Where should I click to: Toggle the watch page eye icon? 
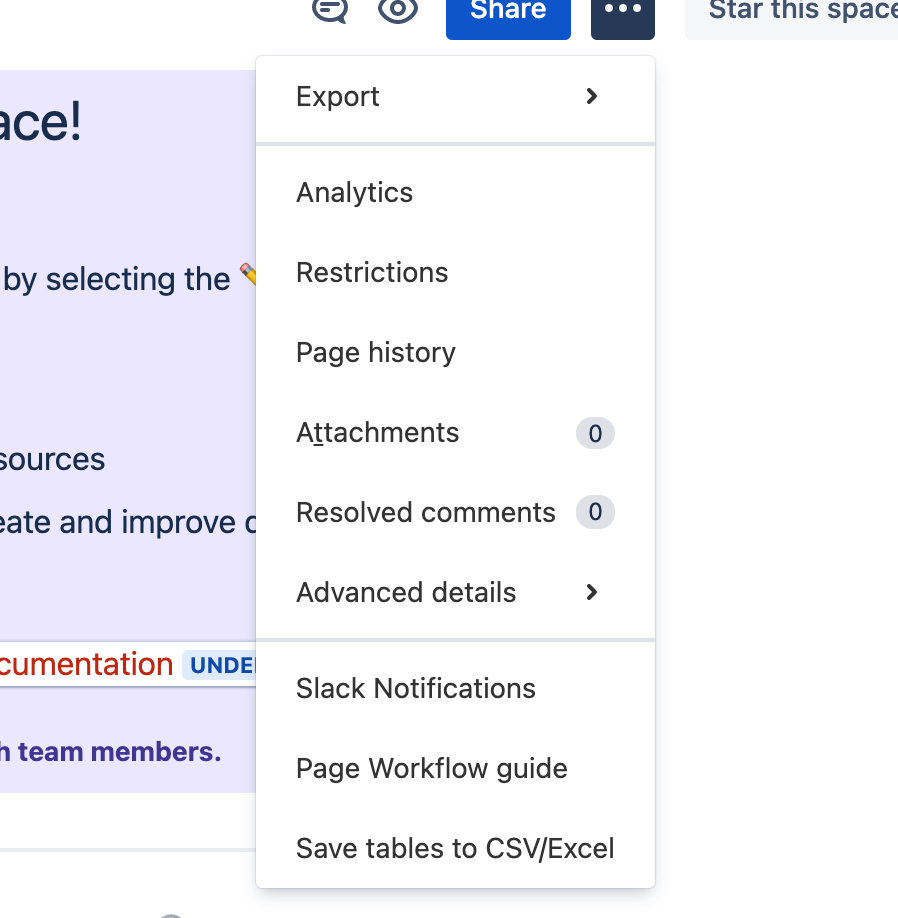tap(398, 9)
